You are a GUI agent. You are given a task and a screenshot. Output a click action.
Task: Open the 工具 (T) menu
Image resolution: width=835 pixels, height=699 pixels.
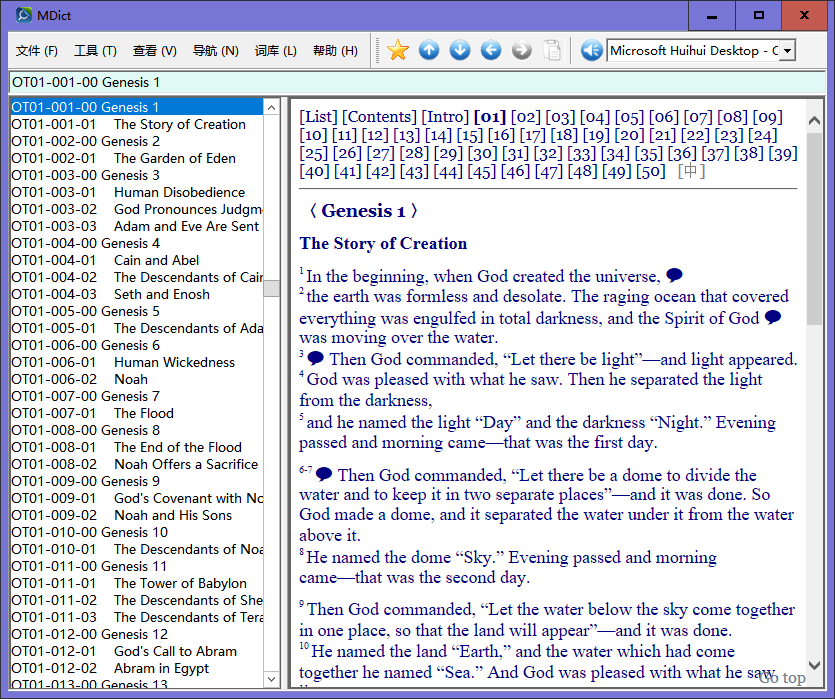point(95,51)
